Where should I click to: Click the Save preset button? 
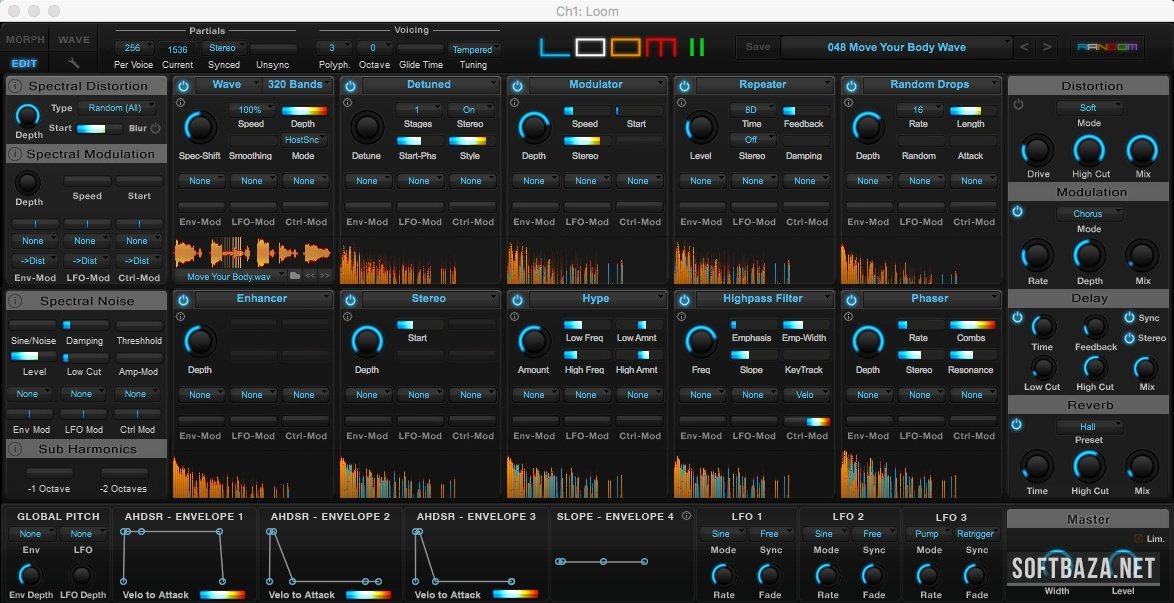tap(758, 47)
